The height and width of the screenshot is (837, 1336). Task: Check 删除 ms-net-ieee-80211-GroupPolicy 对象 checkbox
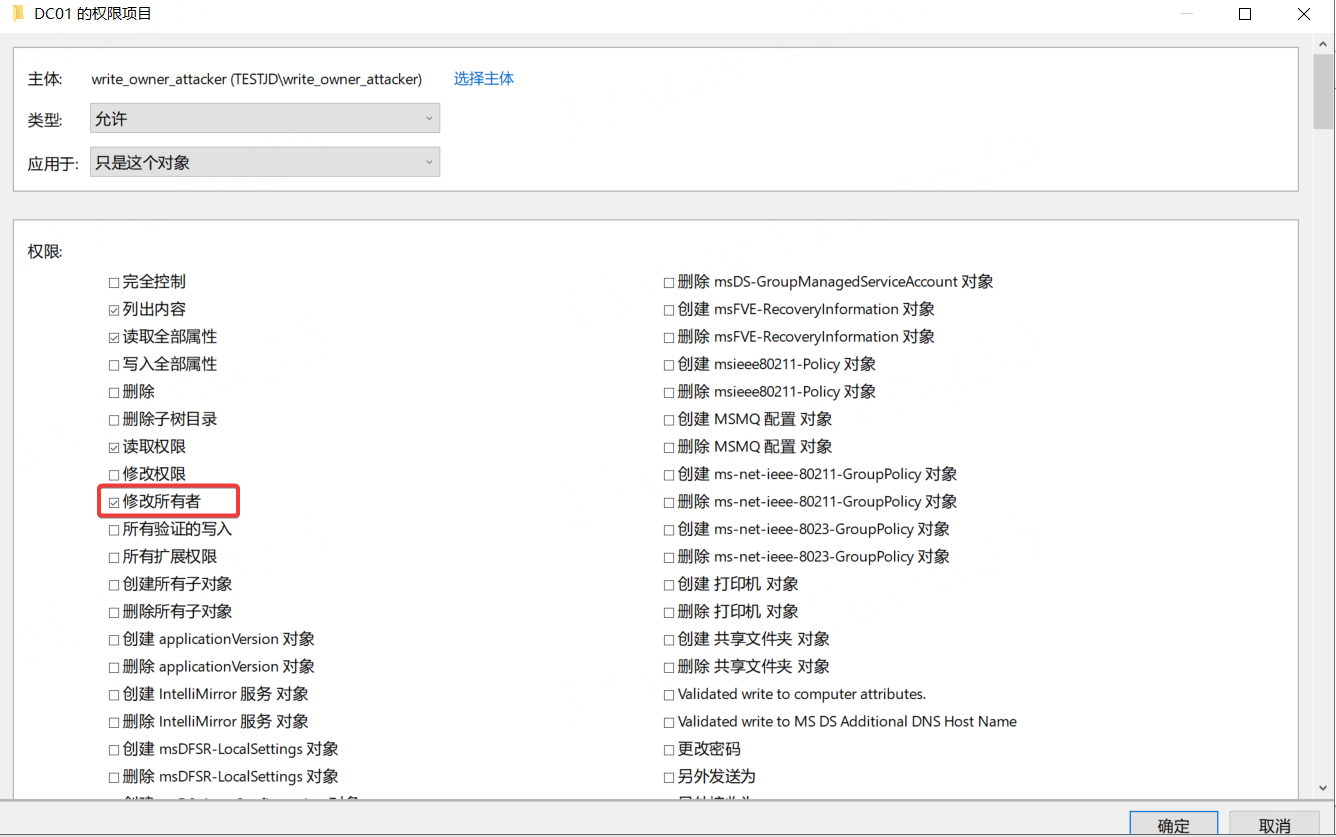pos(669,502)
